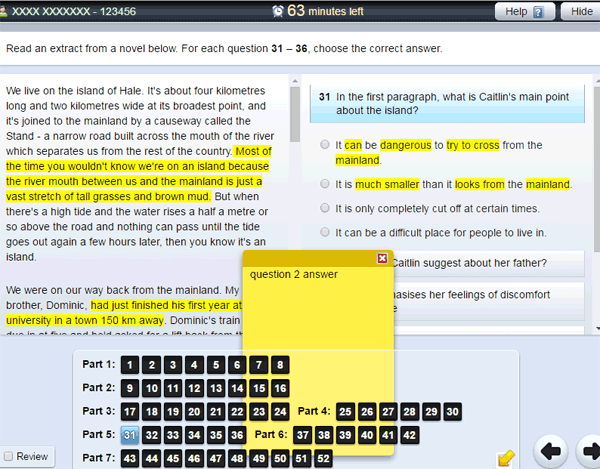The width and height of the screenshot is (600, 469).
Task: Go to question 32
Action: click(x=152, y=435)
